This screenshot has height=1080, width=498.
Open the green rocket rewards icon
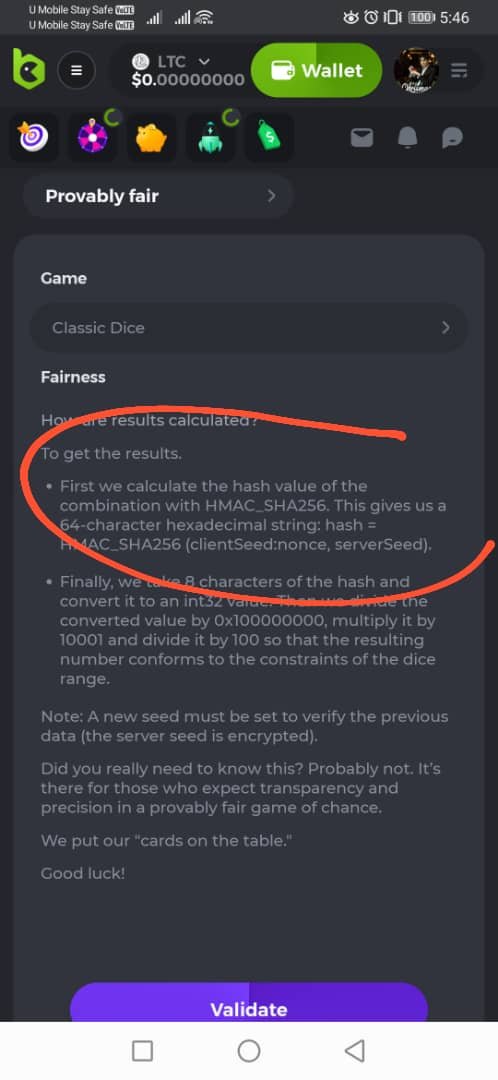coord(211,138)
